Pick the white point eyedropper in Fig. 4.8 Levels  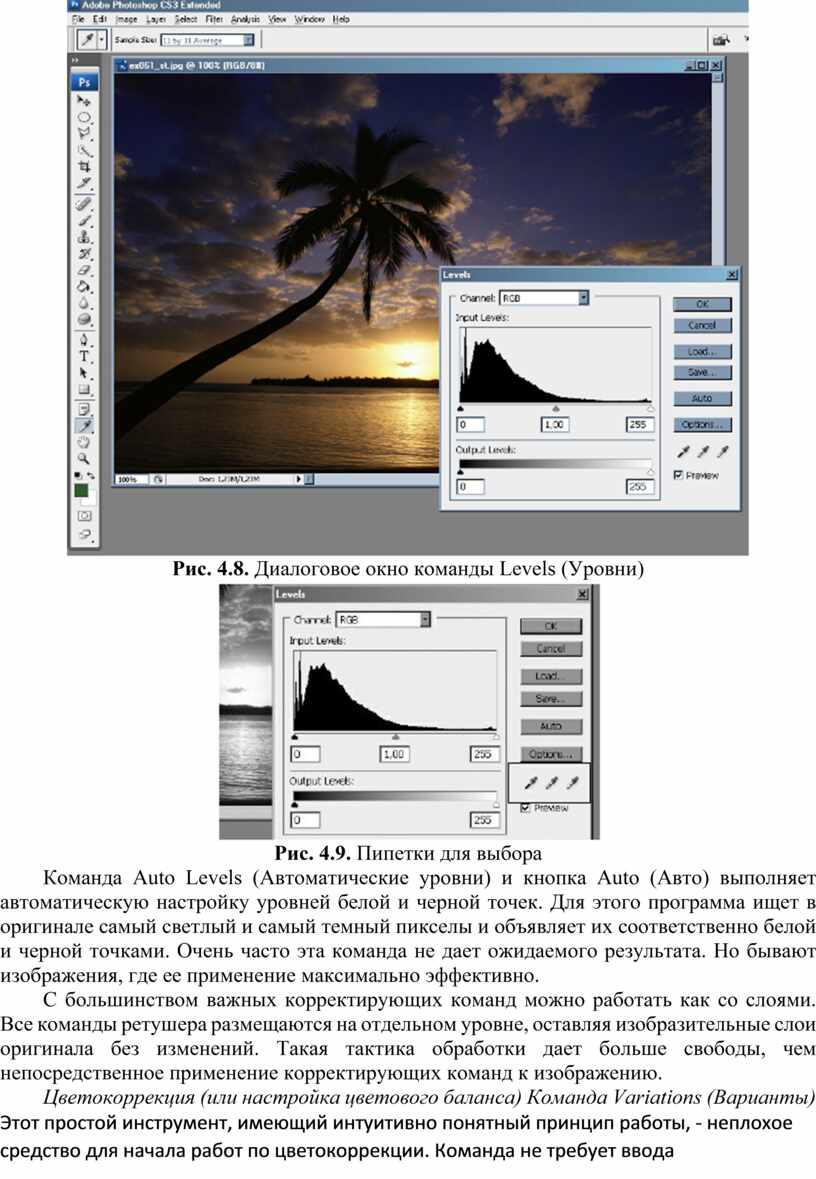tap(722, 452)
